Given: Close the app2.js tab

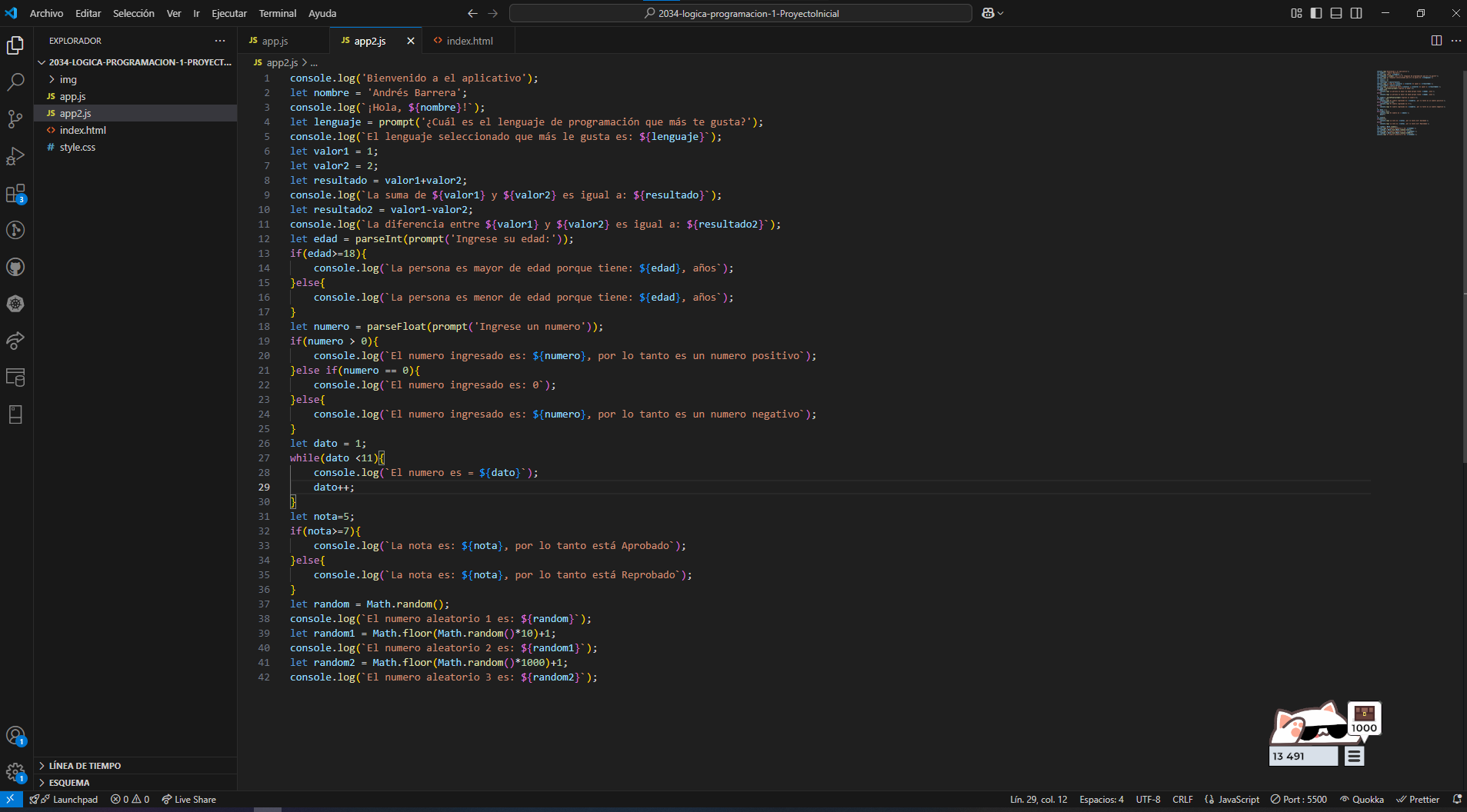Looking at the screenshot, I should [411, 41].
